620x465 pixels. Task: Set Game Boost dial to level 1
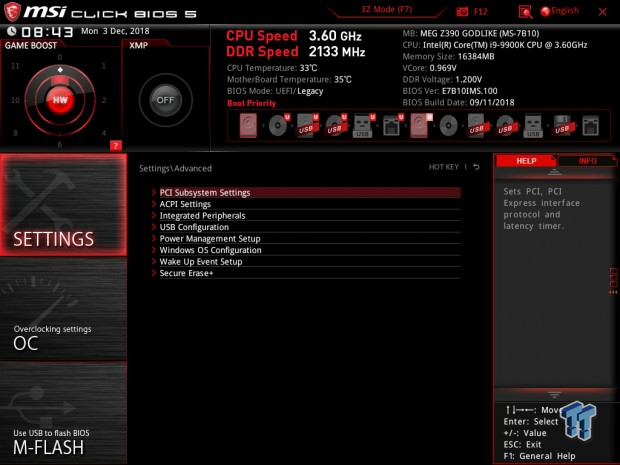coord(104,66)
